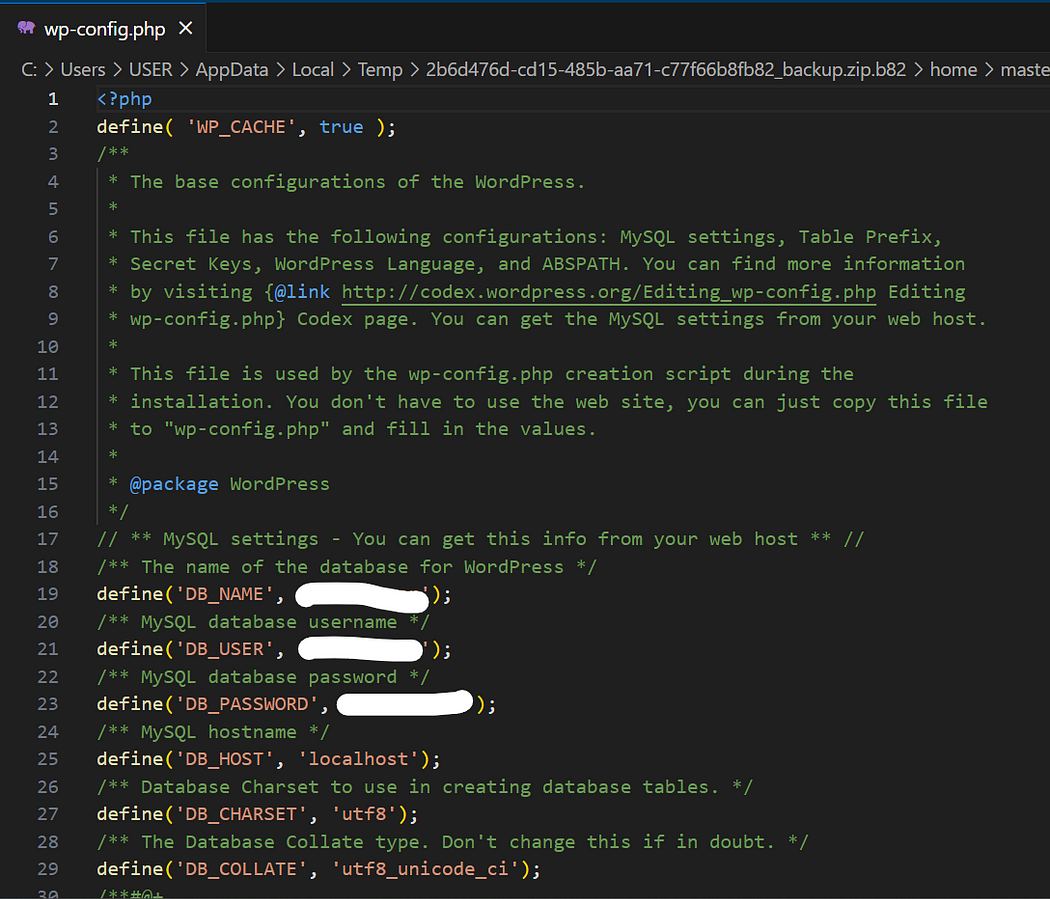The height and width of the screenshot is (899, 1050).
Task: Click the 'WP_CACHE' string on line 2
Action: 241,127
